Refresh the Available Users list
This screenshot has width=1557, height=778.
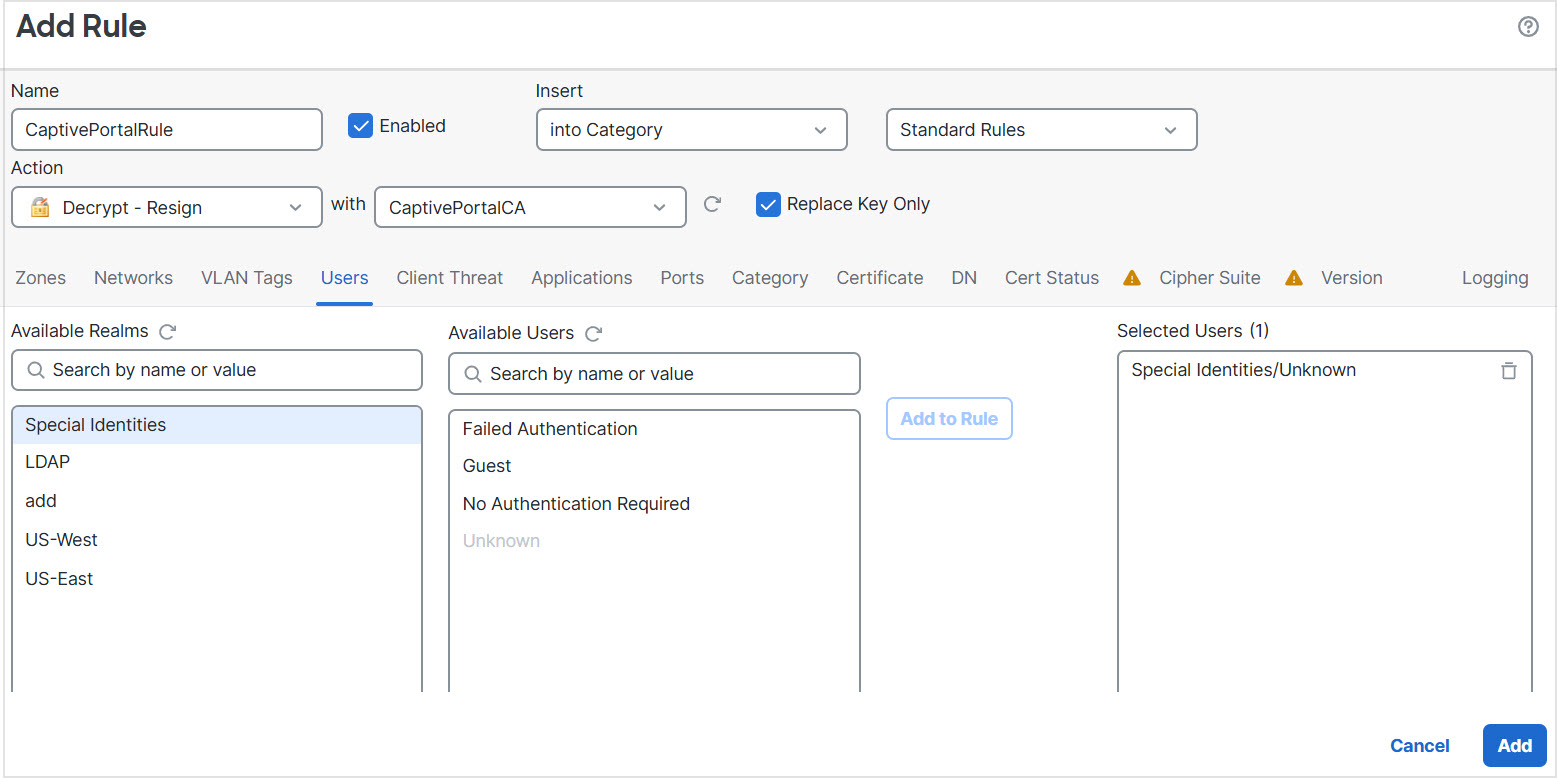593,333
